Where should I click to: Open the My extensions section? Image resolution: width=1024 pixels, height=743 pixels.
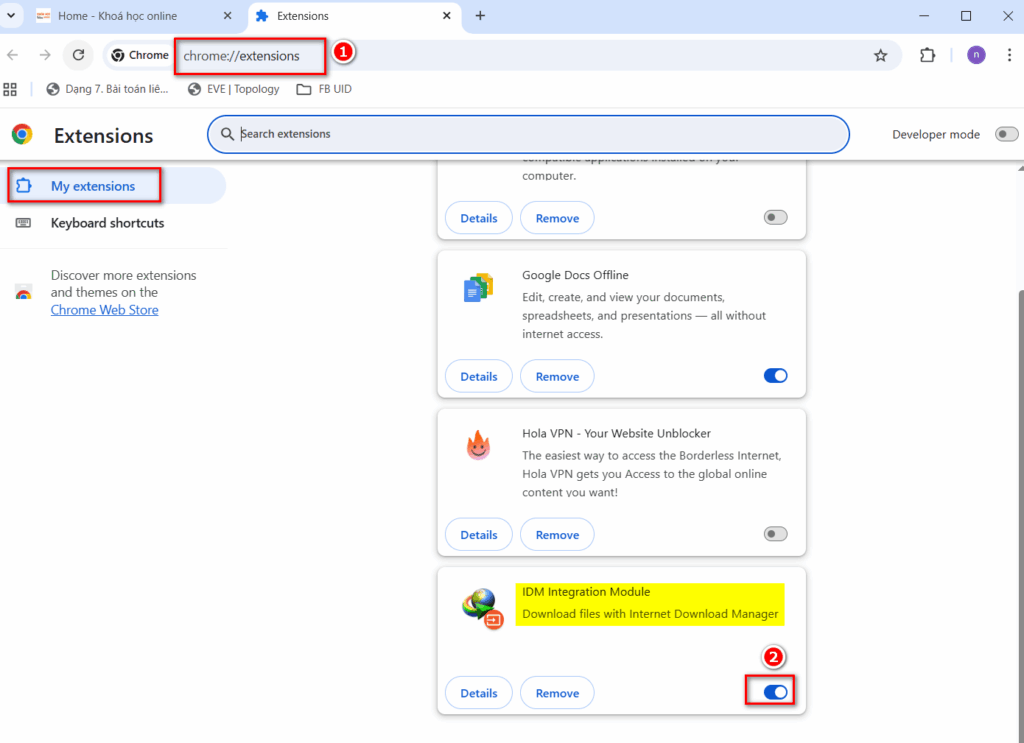pyautogui.click(x=113, y=186)
